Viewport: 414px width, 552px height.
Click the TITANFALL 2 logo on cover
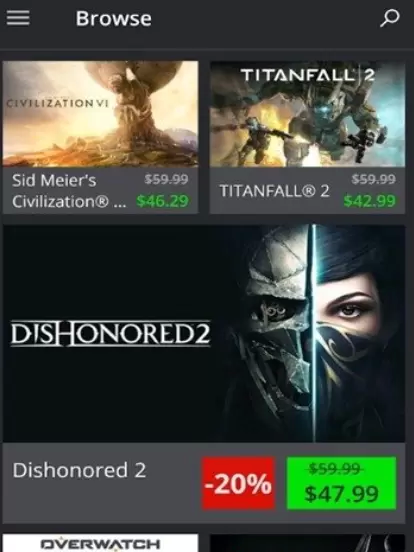click(x=307, y=75)
